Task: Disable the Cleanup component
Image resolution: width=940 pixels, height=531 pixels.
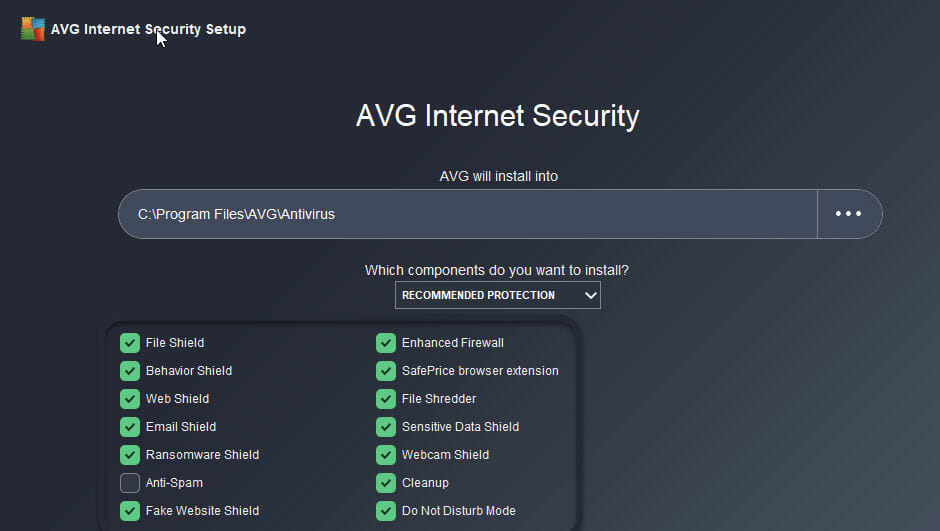Action: [x=386, y=482]
